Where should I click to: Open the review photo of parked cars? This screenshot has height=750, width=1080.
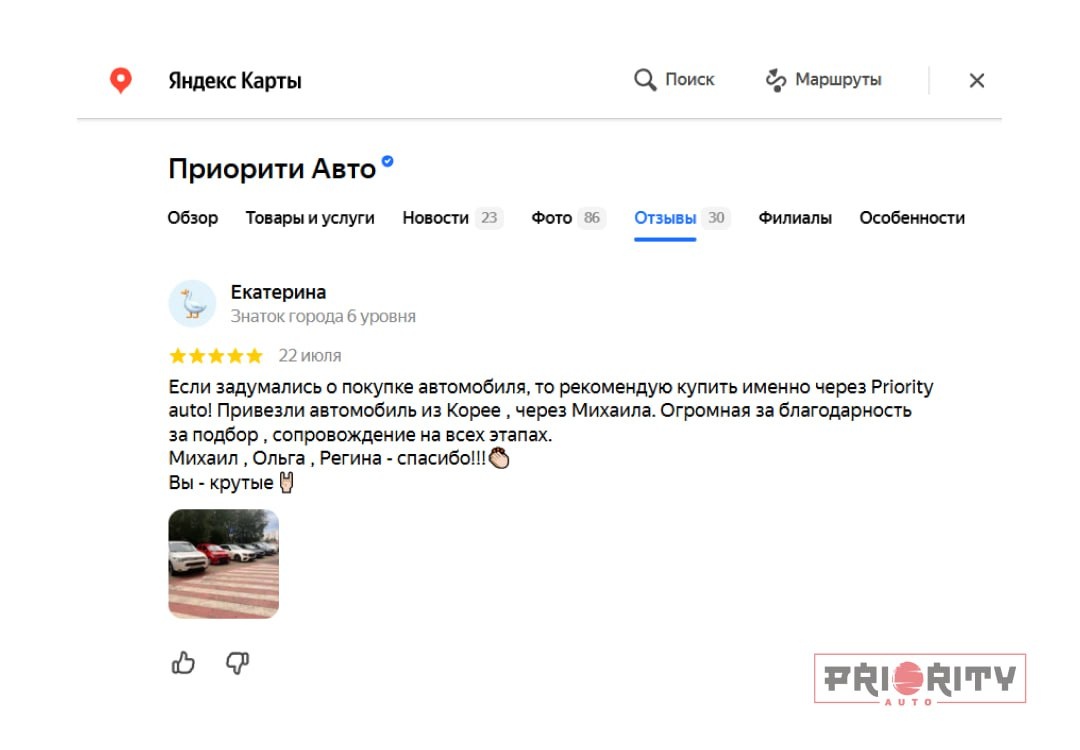(x=224, y=564)
